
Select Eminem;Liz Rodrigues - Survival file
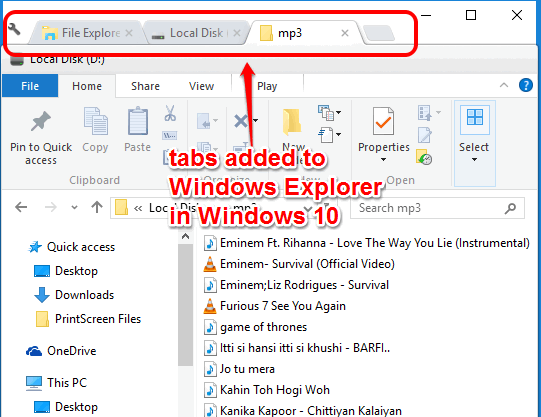click(296, 285)
